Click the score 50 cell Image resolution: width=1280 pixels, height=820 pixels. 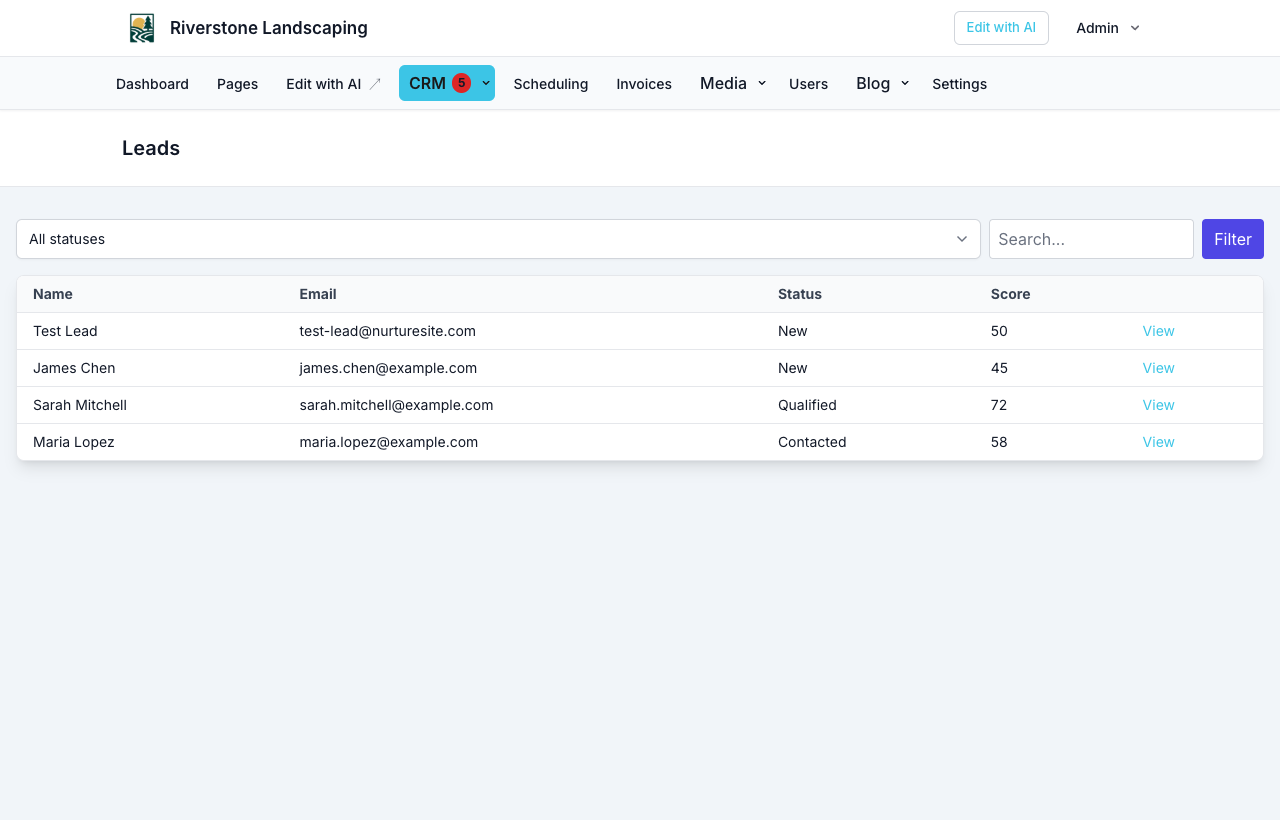coord(999,331)
